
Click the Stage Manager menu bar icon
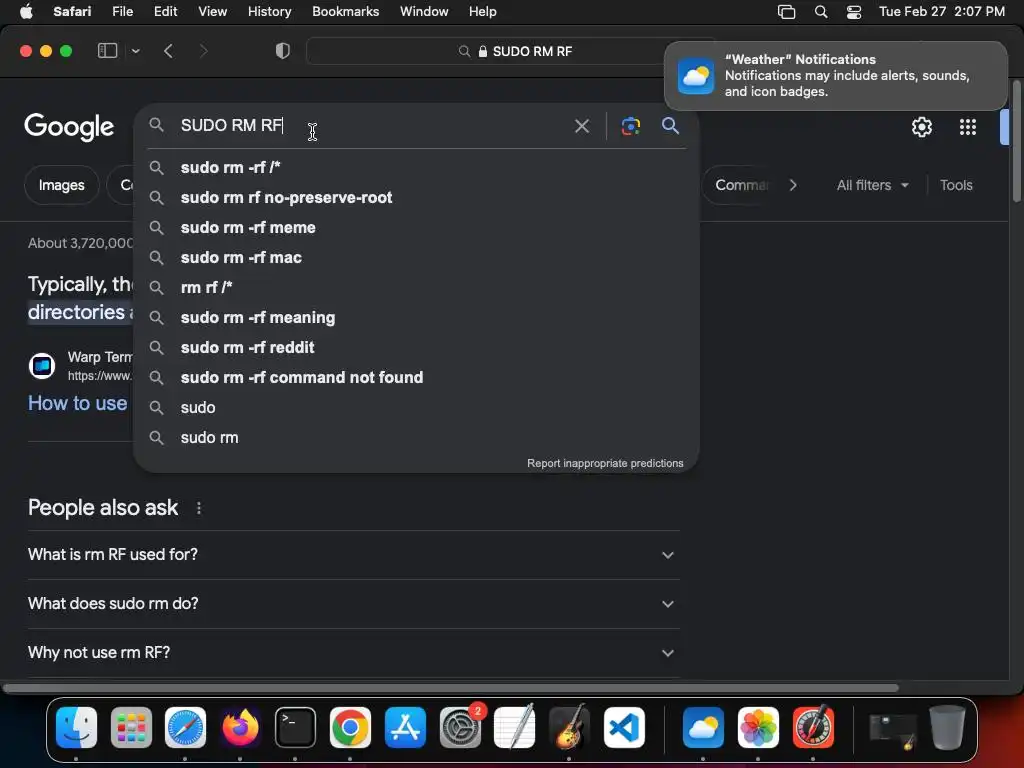[x=786, y=12]
